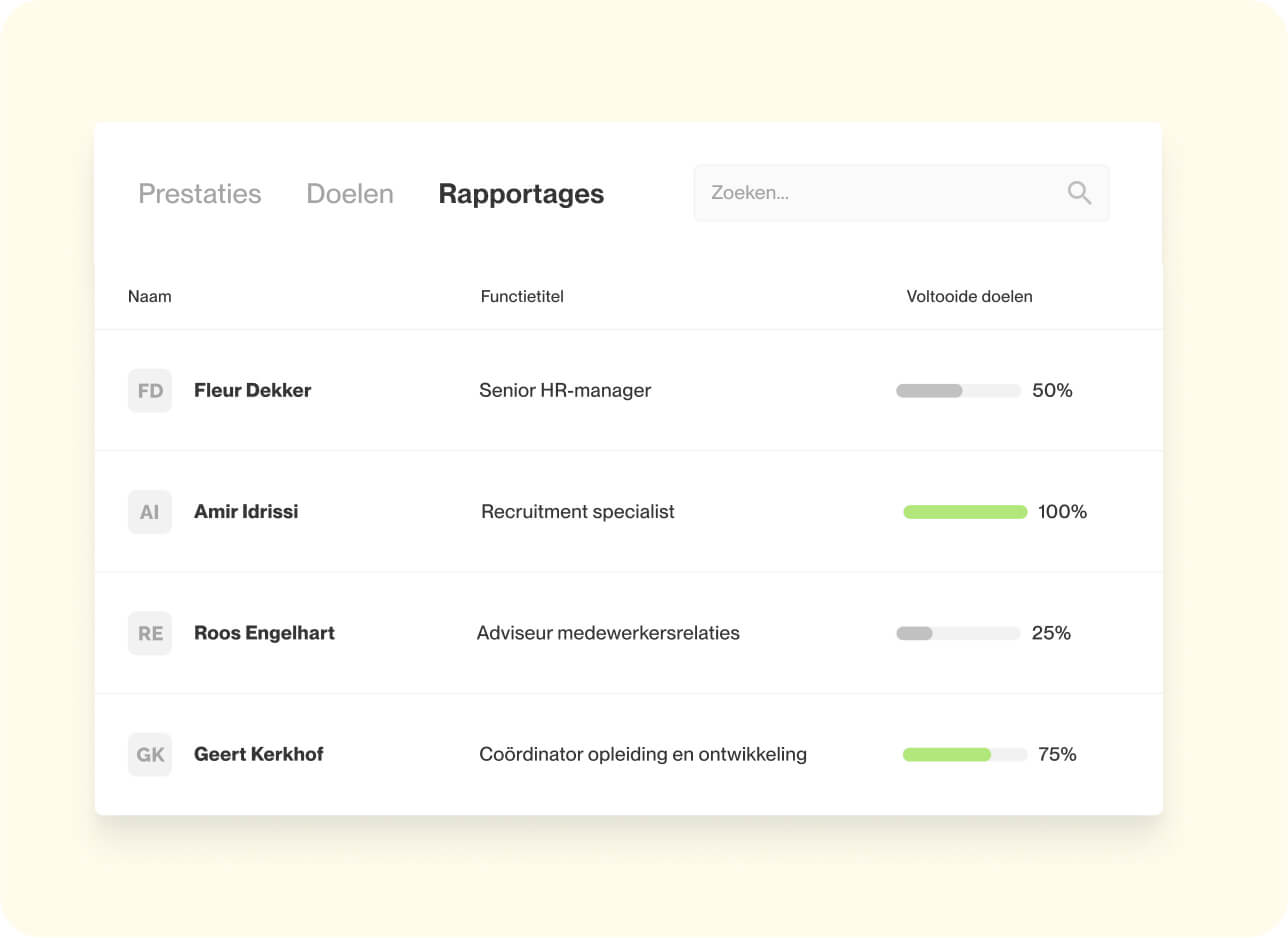Open Fleur Dekker's name

[x=252, y=390]
